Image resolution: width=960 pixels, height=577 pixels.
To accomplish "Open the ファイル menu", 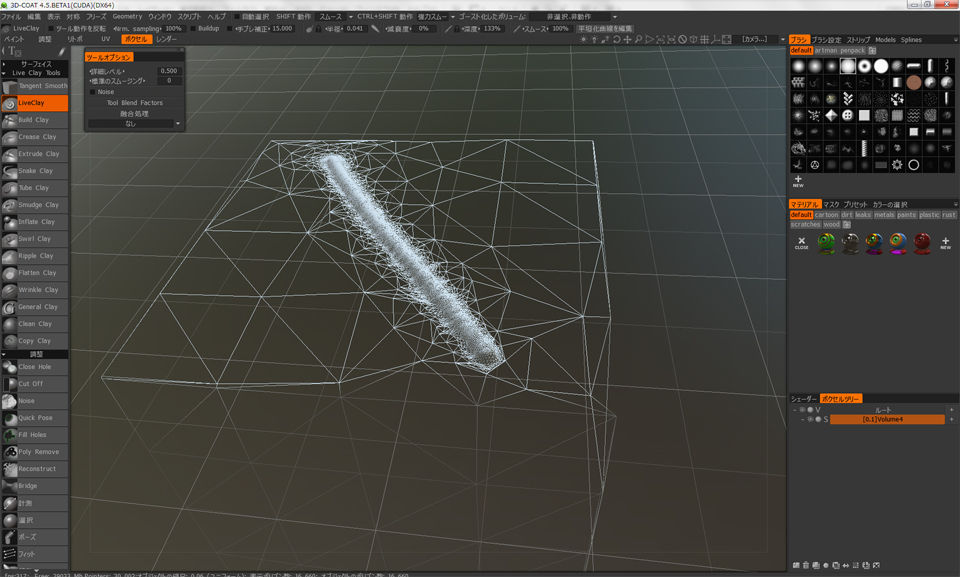I will pyautogui.click(x=10, y=17).
